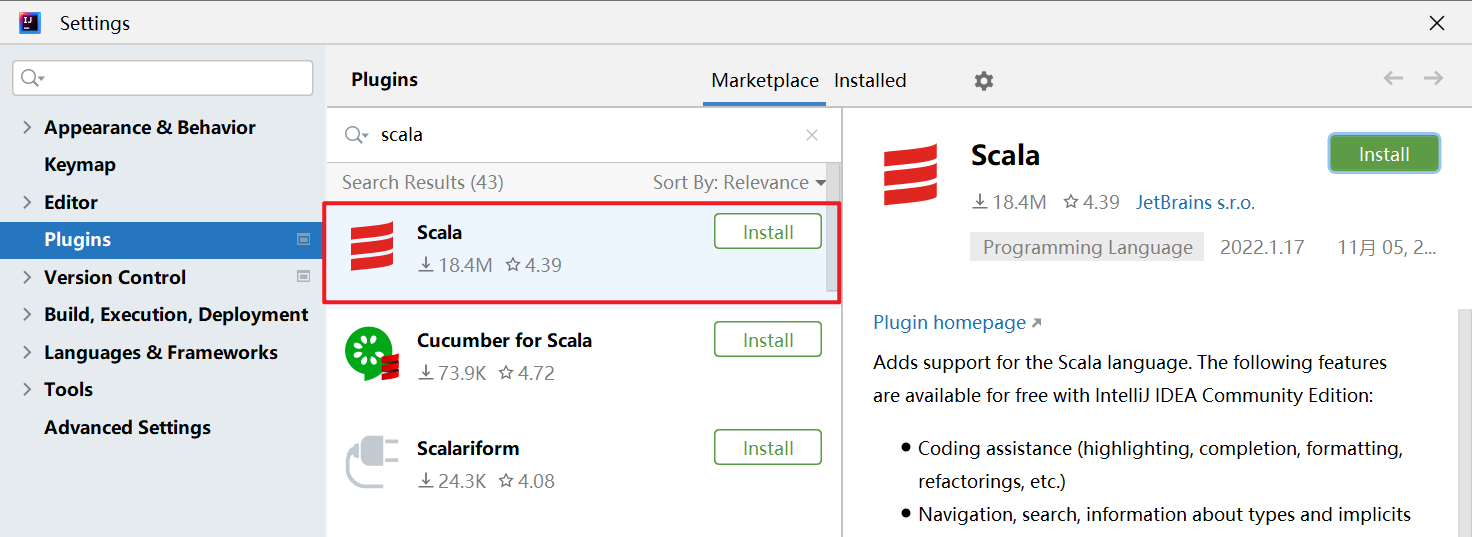1472x537 pixels.
Task: Click the Scala plugin logo in results
Action: pos(372,247)
